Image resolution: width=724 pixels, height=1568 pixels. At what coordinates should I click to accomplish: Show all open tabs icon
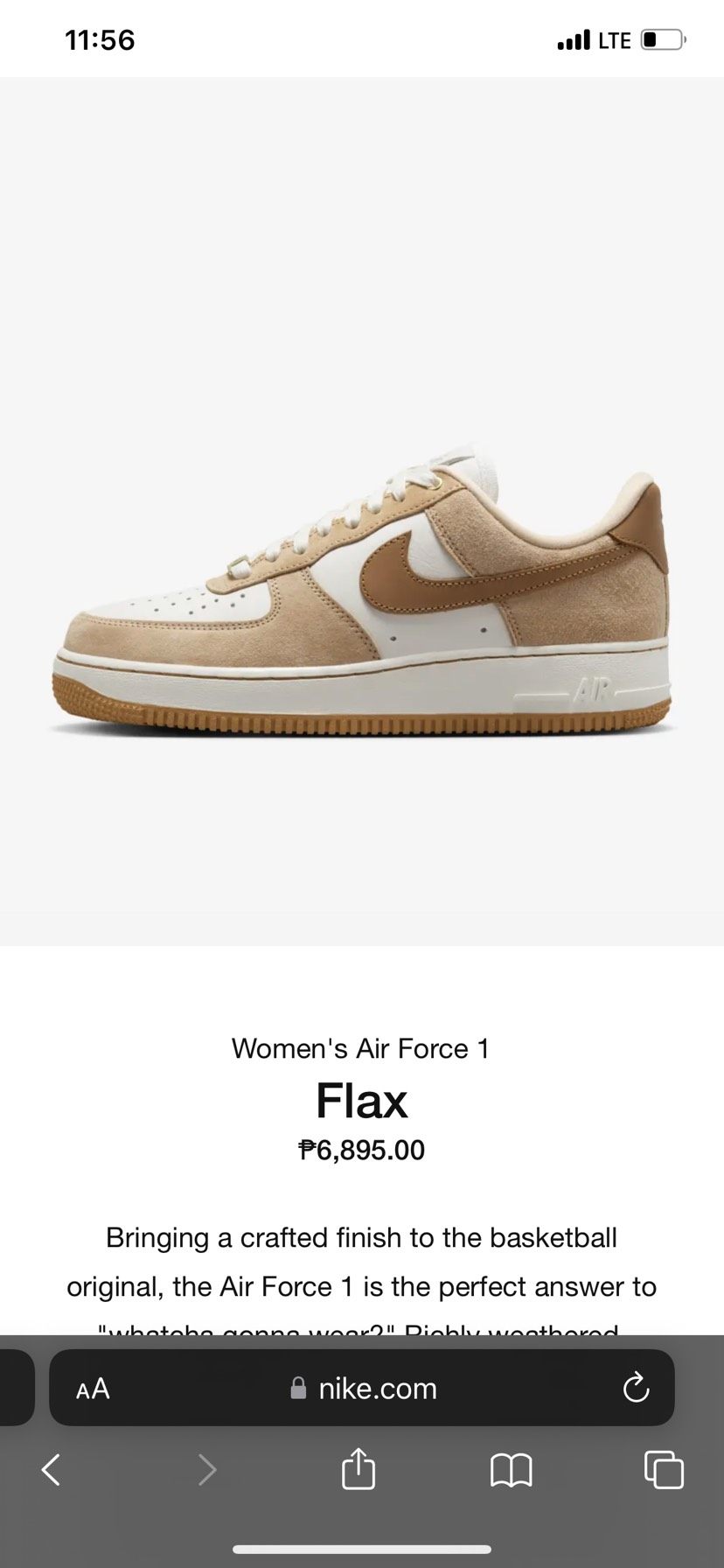coord(664,1470)
